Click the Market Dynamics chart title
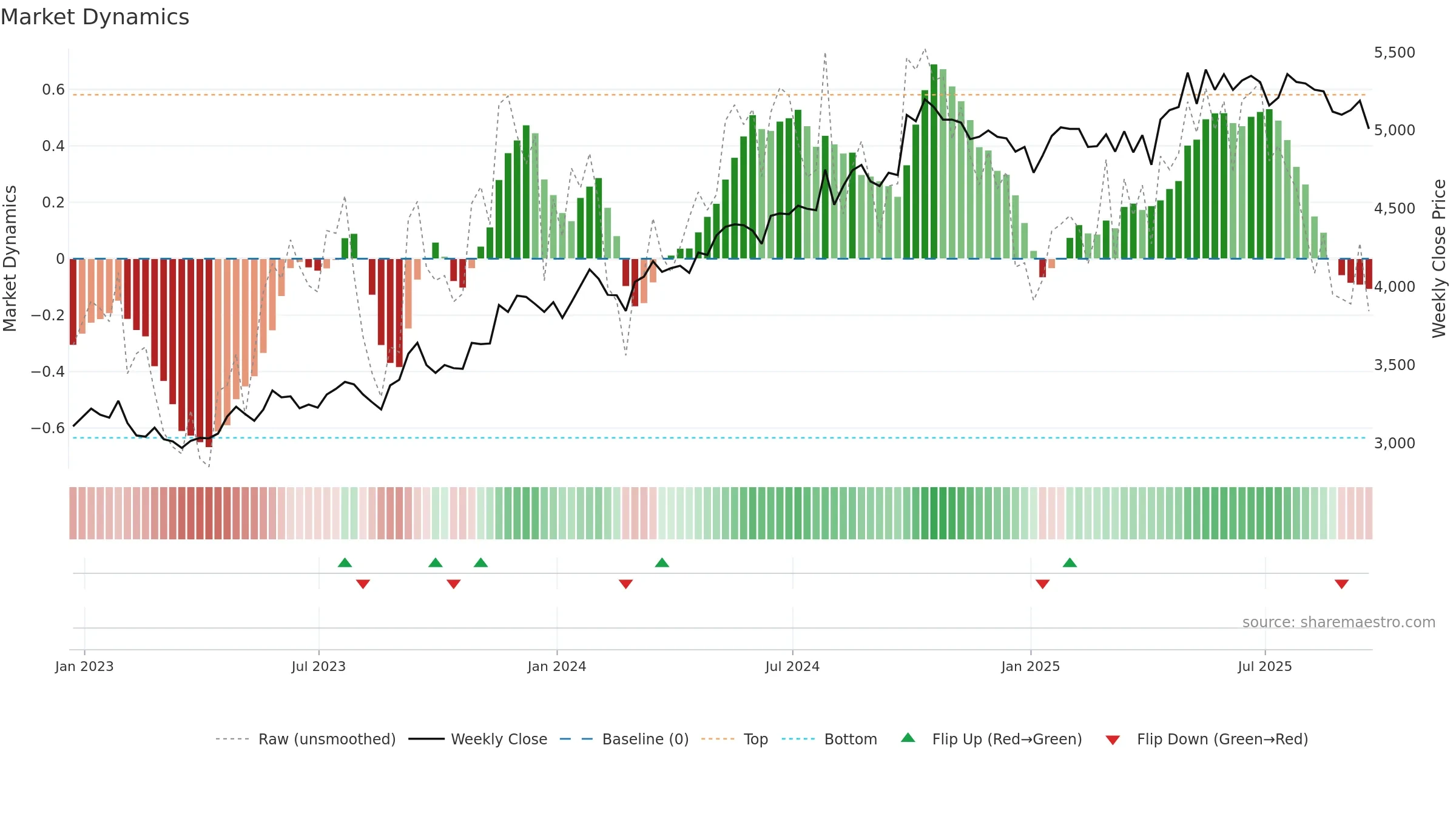Screen dimensions: 1456x819 [95, 17]
